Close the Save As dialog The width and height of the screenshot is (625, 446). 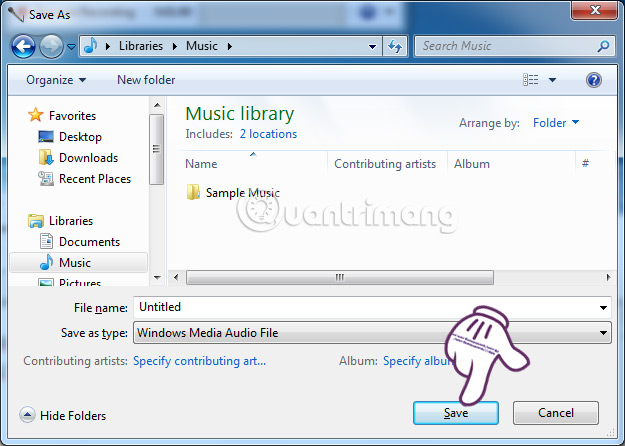pyautogui.click(x=594, y=10)
